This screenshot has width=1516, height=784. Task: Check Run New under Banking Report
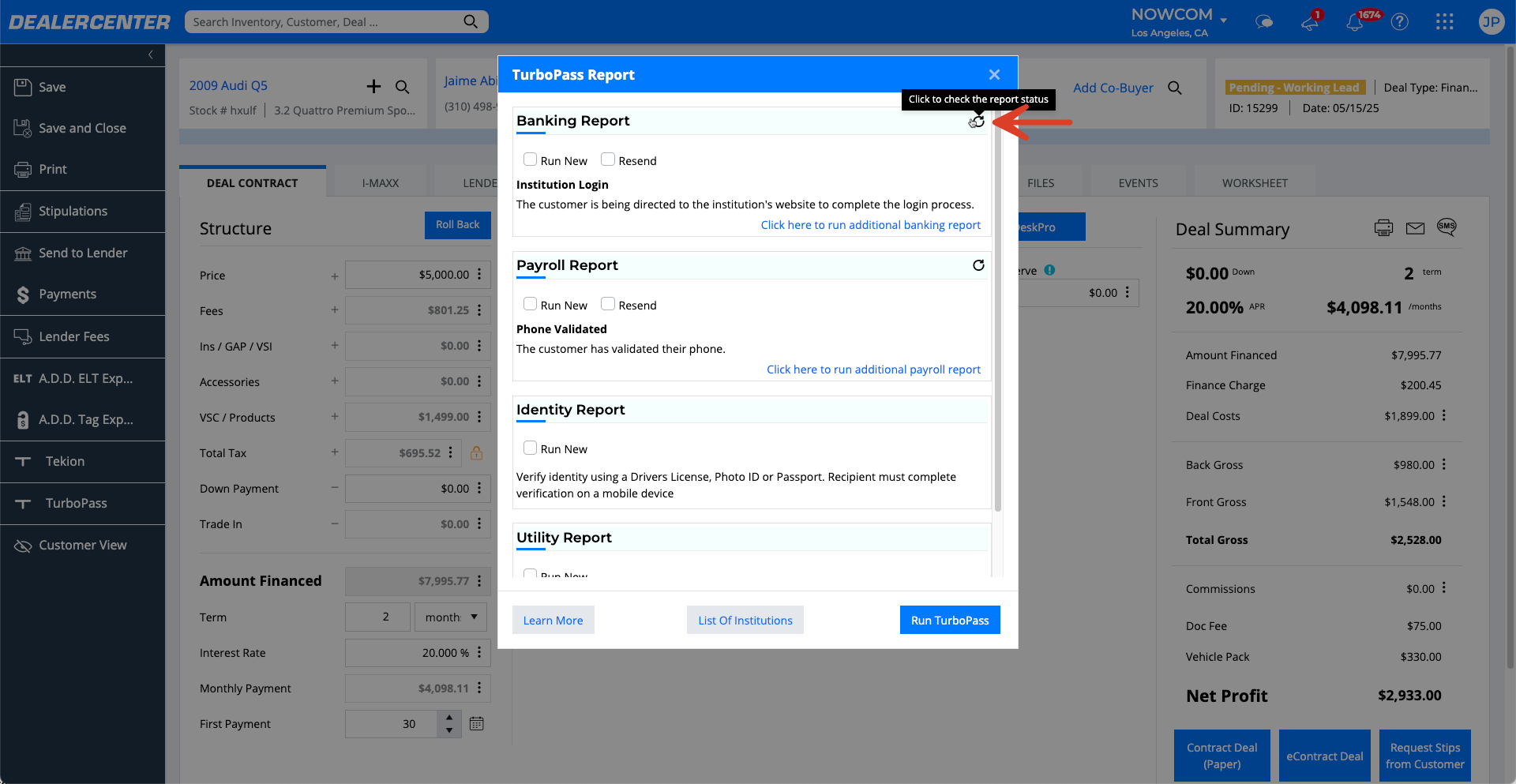(x=530, y=159)
